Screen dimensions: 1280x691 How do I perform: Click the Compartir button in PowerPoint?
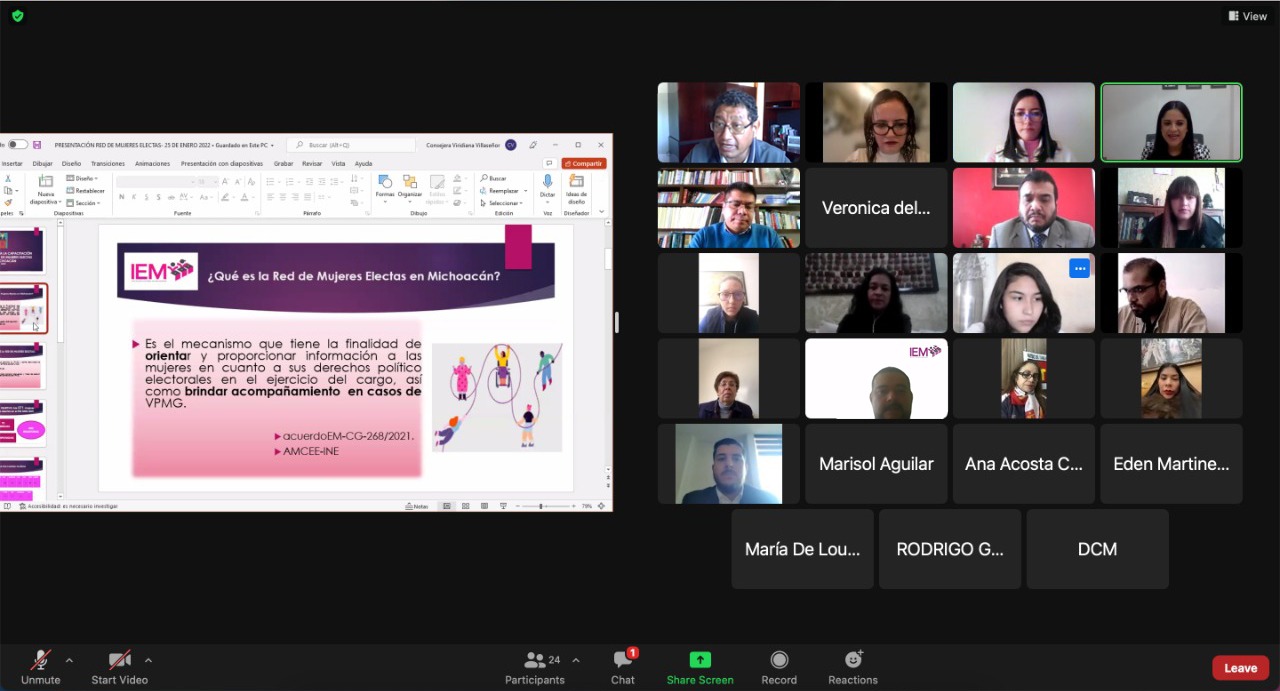[x=584, y=164]
